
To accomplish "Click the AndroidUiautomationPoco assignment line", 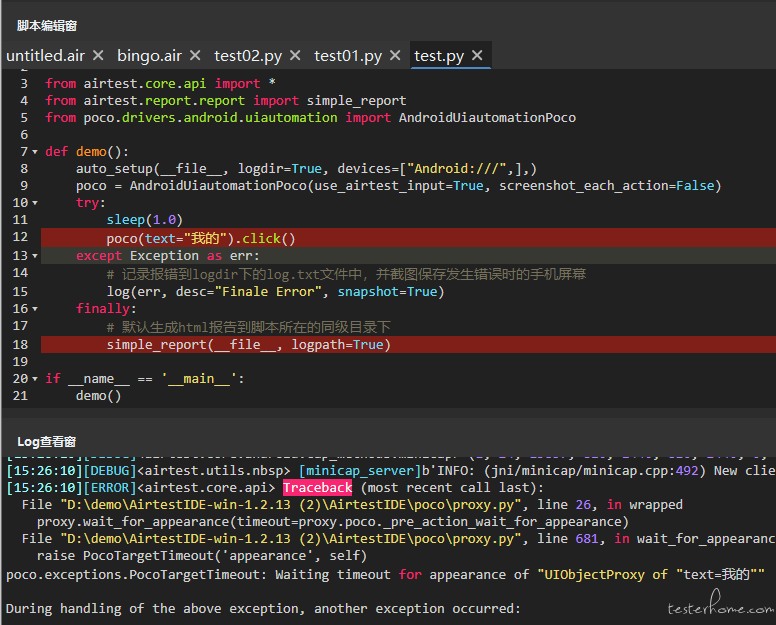I will (x=398, y=186).
